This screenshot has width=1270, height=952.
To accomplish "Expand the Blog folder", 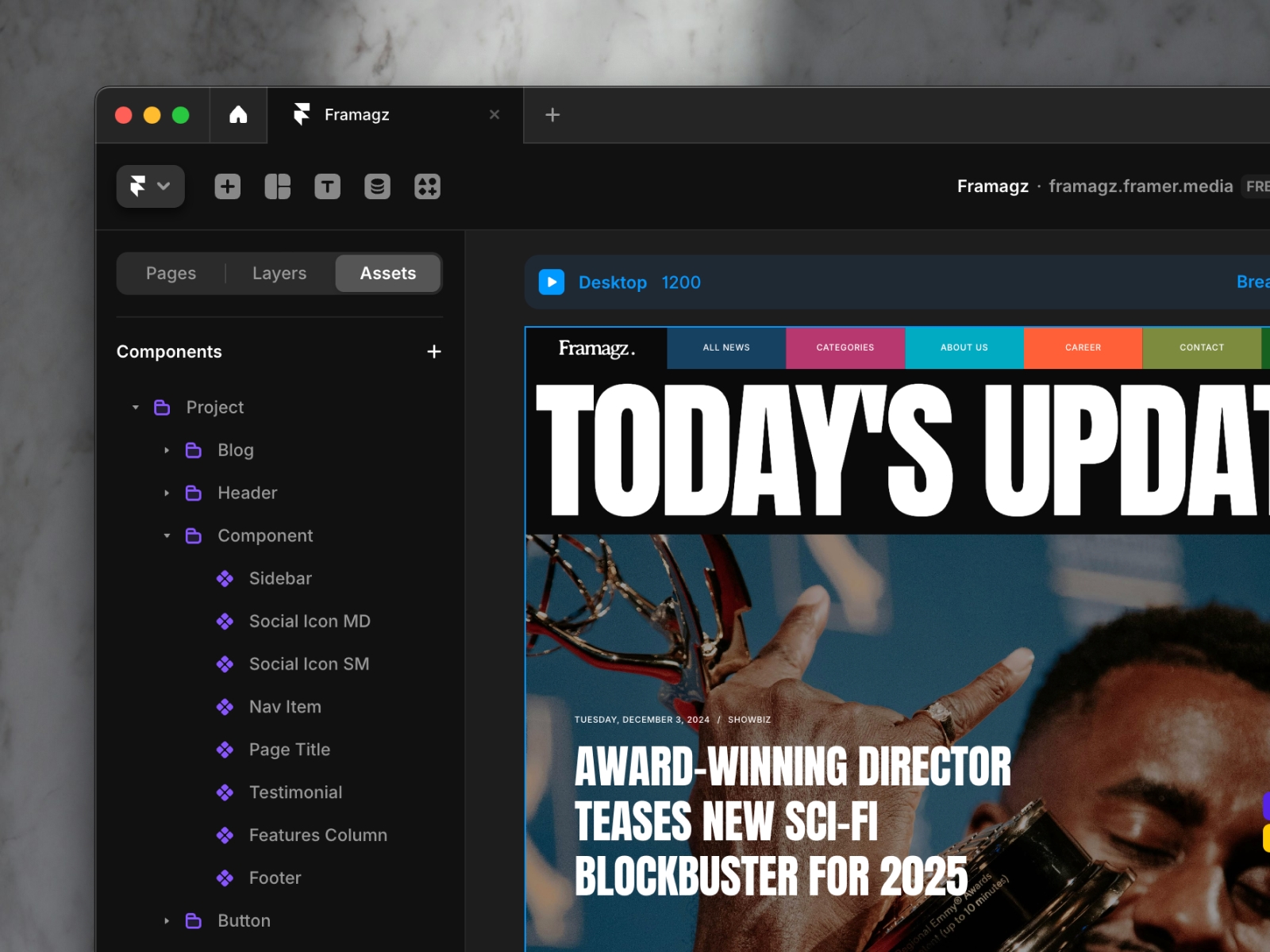I will point(167,450).
